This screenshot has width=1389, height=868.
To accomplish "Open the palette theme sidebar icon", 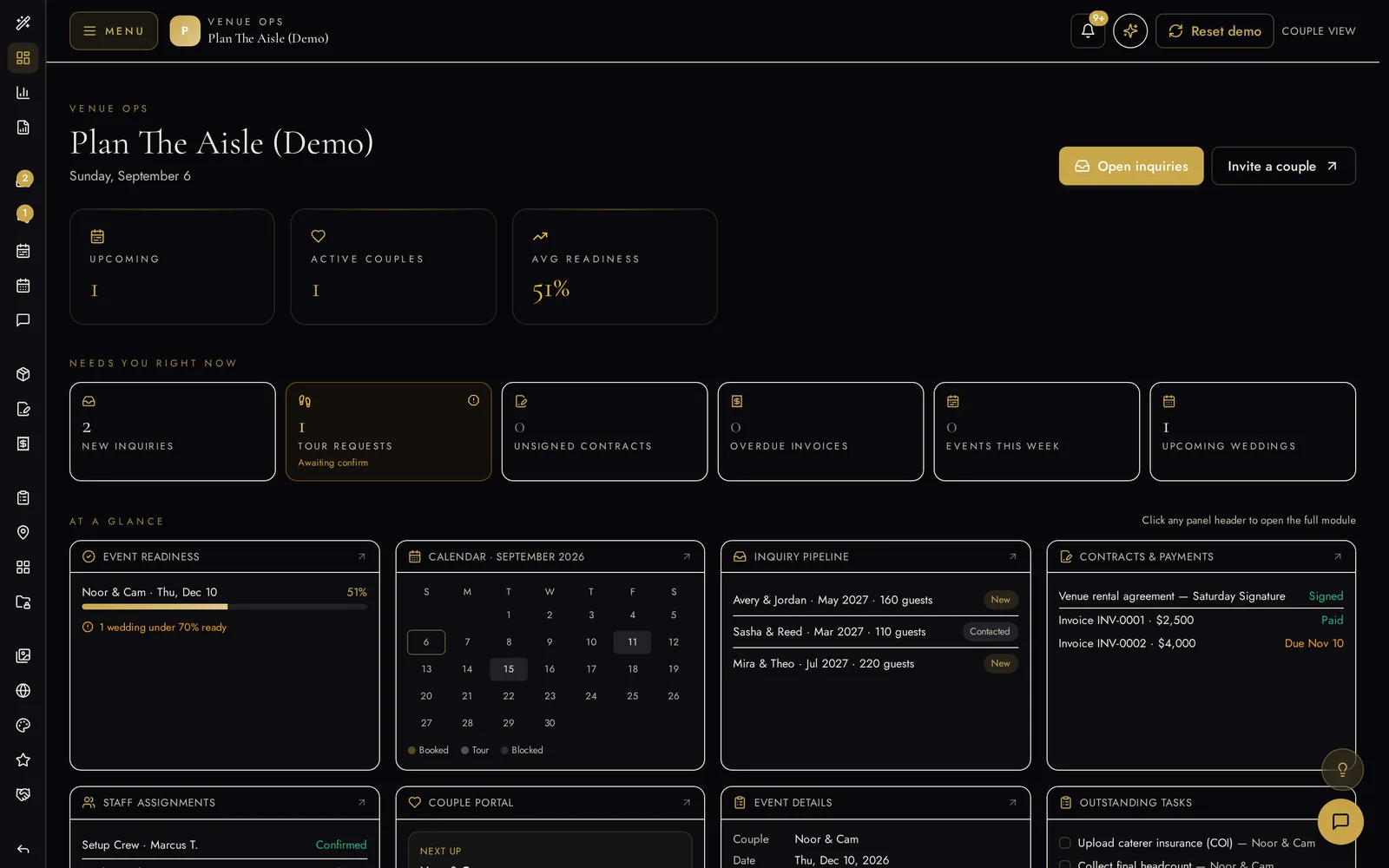I will 23,725.
